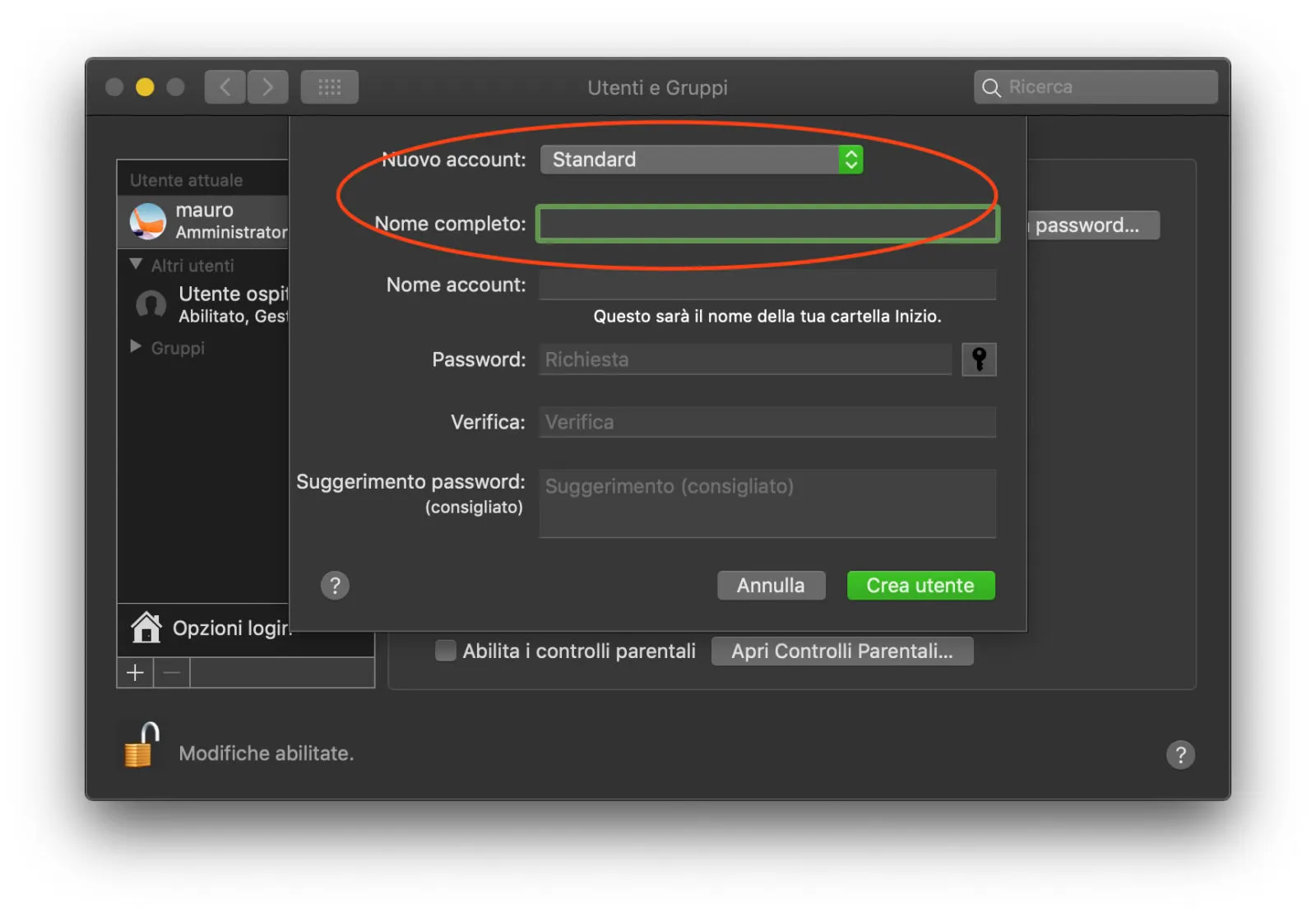Click the Password field
The height and width of the screenshot is (913, 1316).
coord(745,359)
